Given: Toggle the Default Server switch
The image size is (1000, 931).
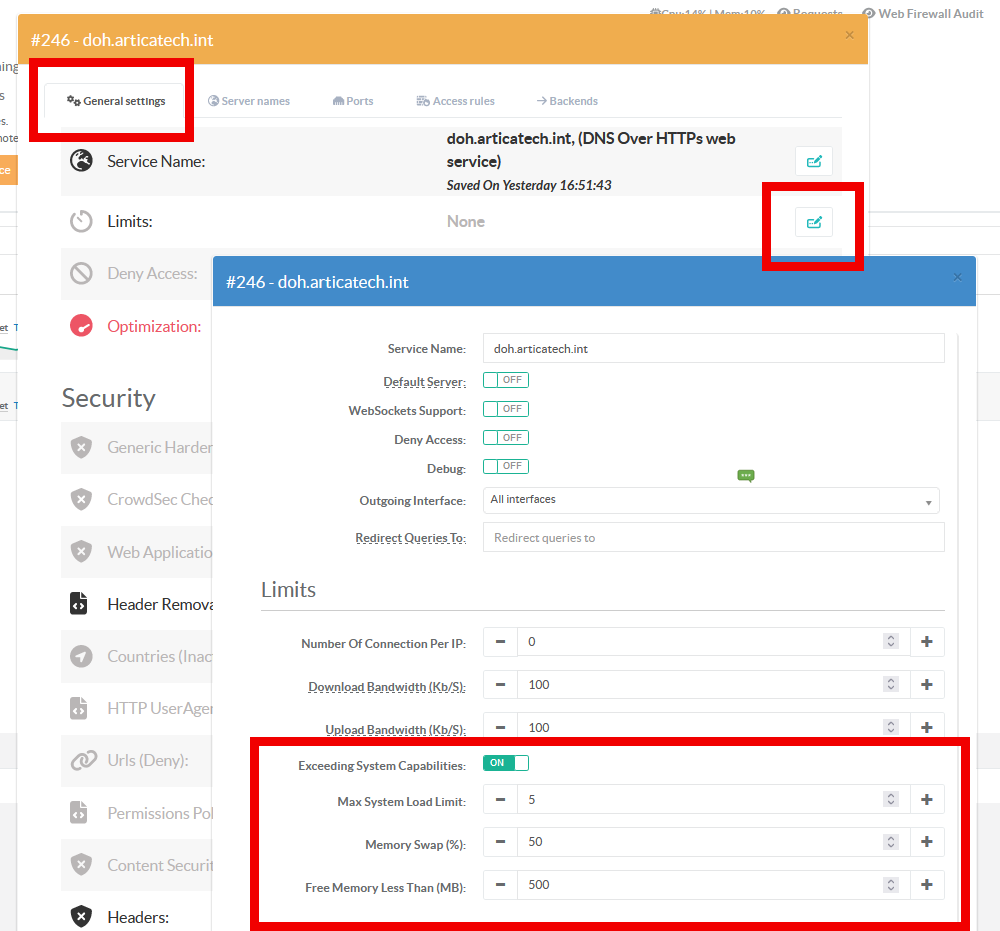Looking at the screenshot, I should (x=505, y=380).
